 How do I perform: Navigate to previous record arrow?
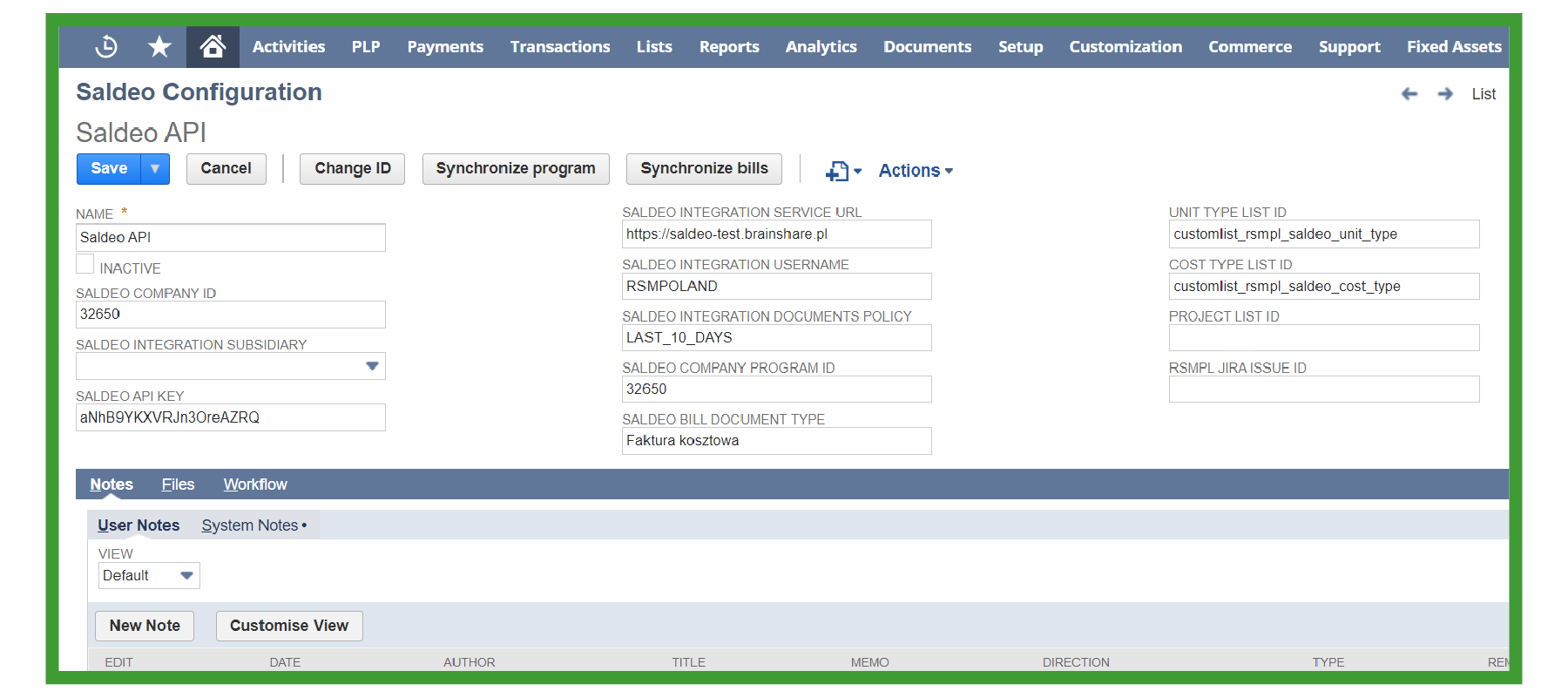[1409, 94]
